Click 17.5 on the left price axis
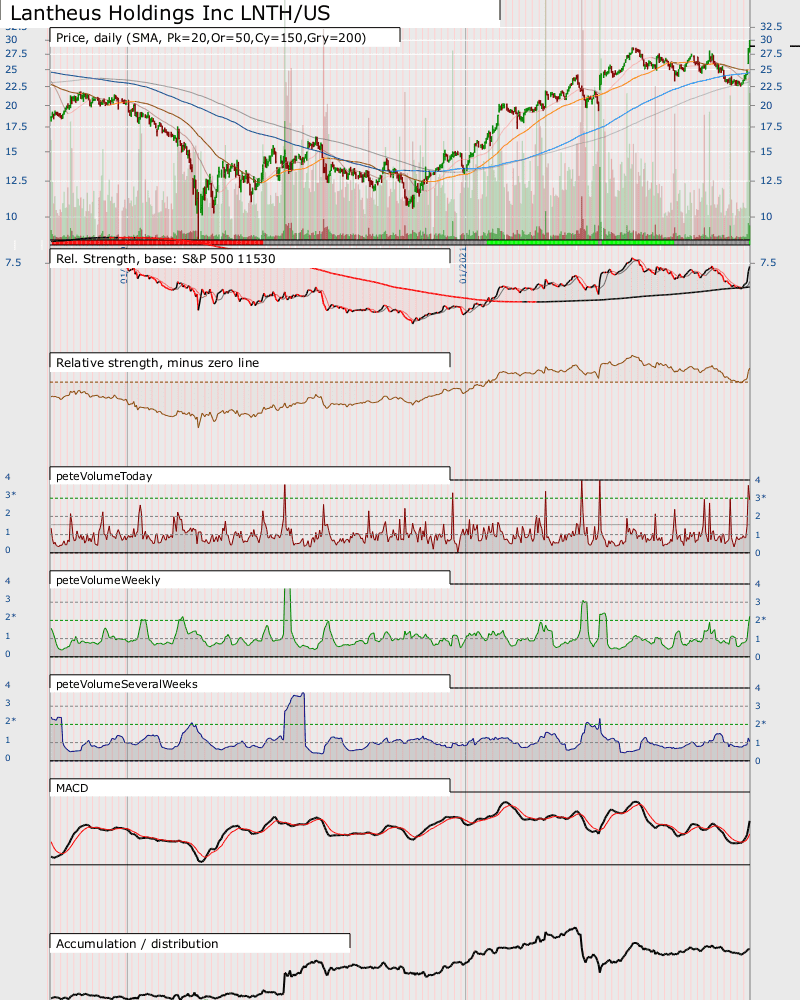800x1000 pixels. [16, 127]
